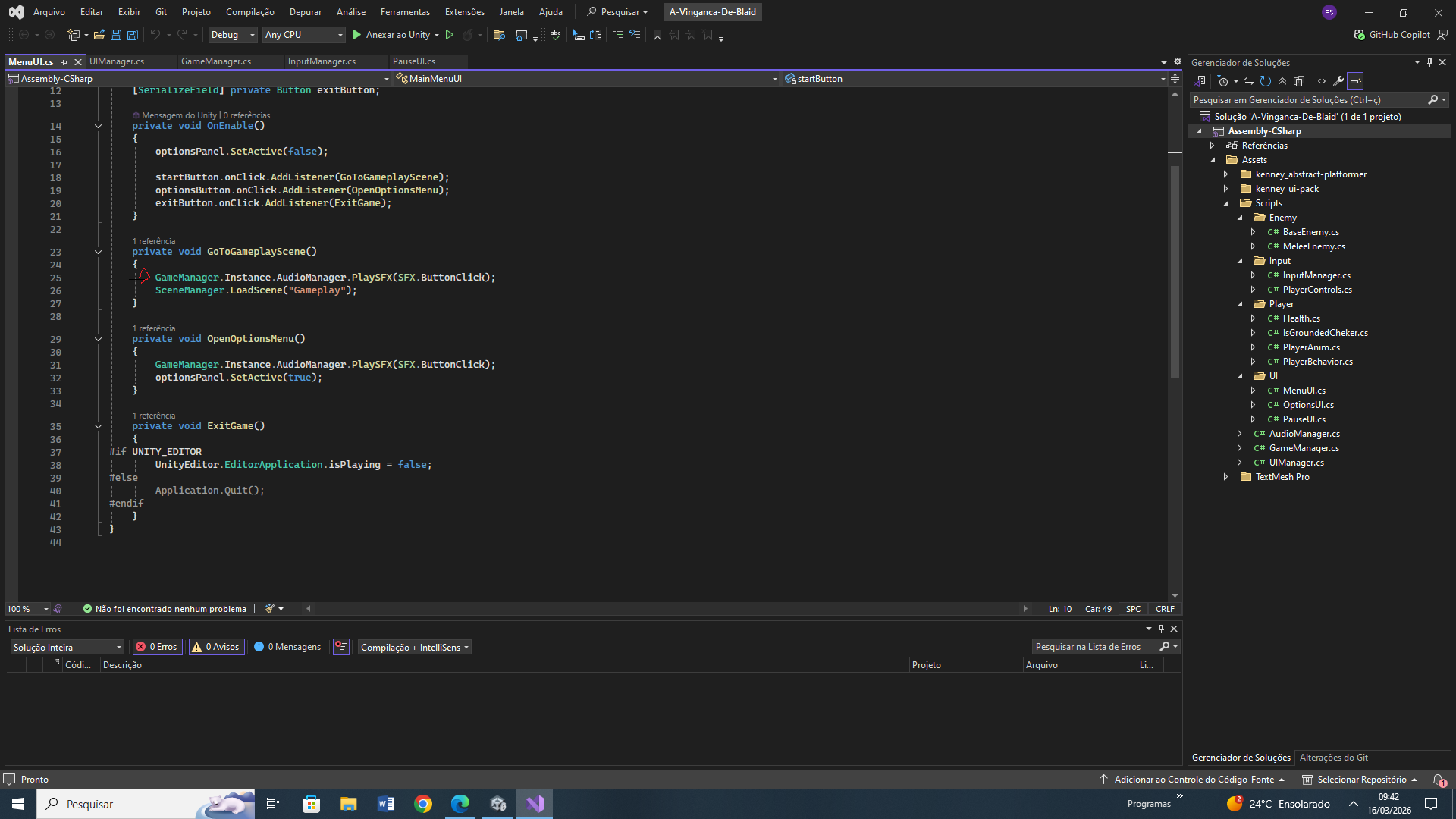Image resolution: width=1456 pixels, height=819 pixels.
Task: Open Properties via the wrench icon
Action: [x=1338, y=81]
